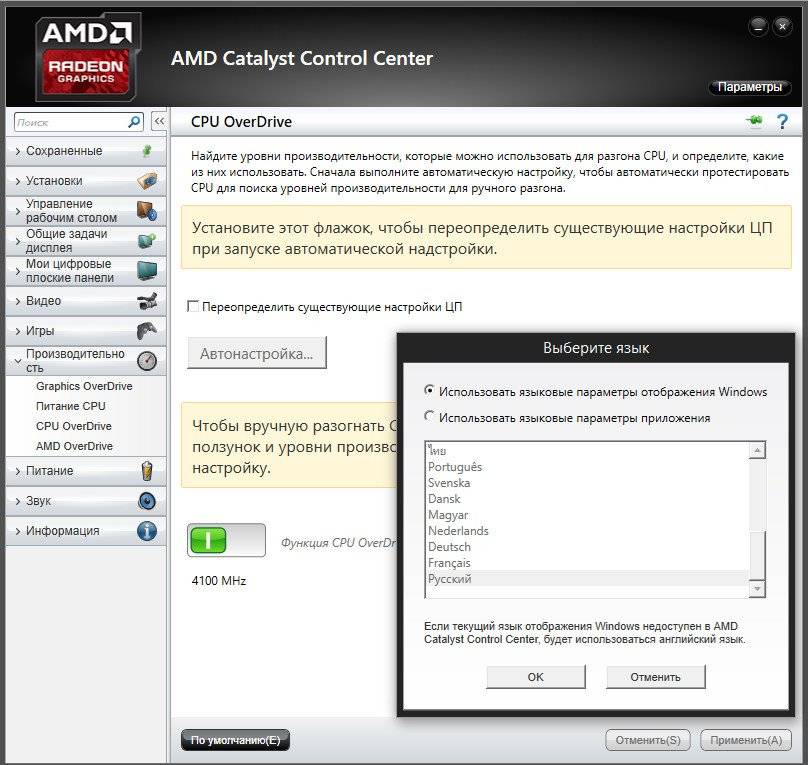
Task: Click the performance gauge icon
Action: [147, 361]
